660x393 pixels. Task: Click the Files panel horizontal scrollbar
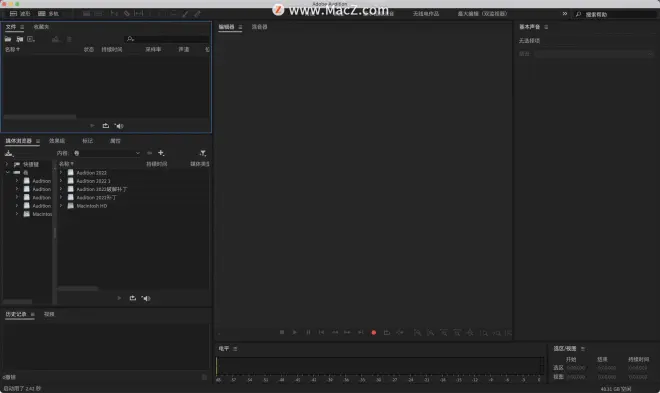40,117
